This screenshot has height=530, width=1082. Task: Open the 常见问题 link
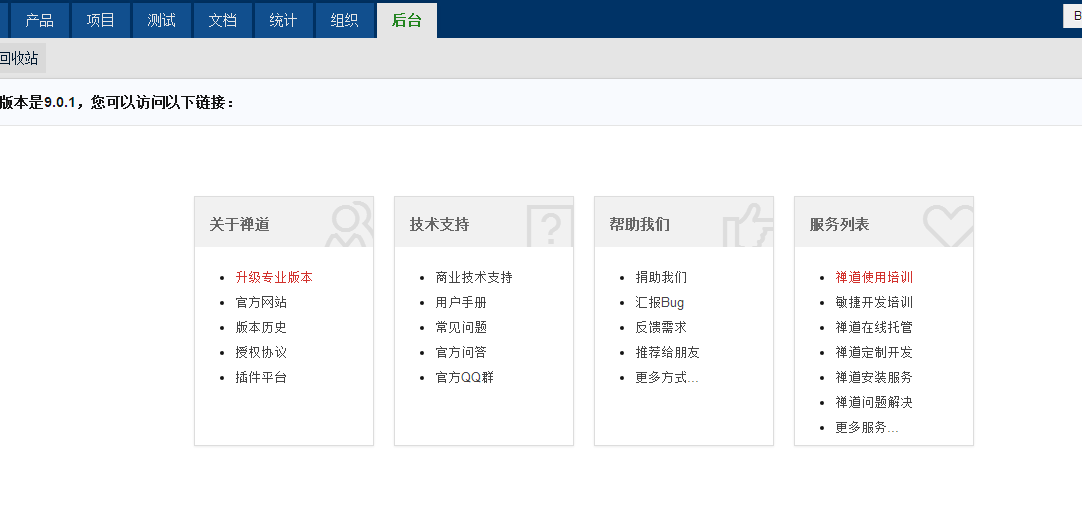click(x=461, y=327)
